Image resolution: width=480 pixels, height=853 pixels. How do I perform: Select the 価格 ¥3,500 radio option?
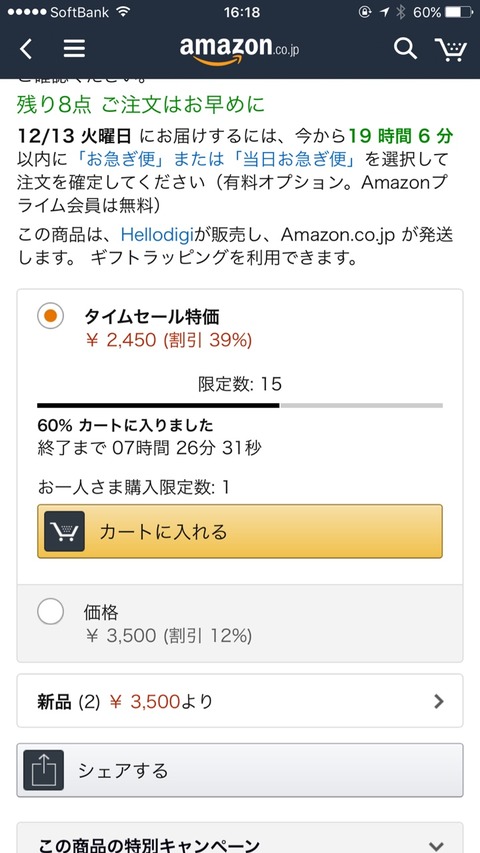[51, 611]
